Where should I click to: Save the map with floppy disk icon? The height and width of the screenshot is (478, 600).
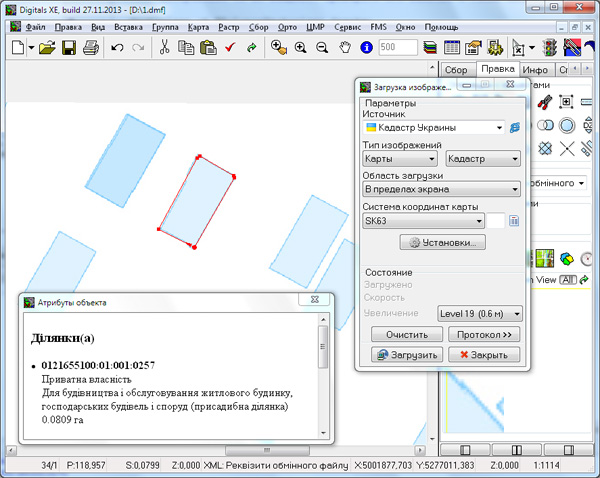pos(69,47)
